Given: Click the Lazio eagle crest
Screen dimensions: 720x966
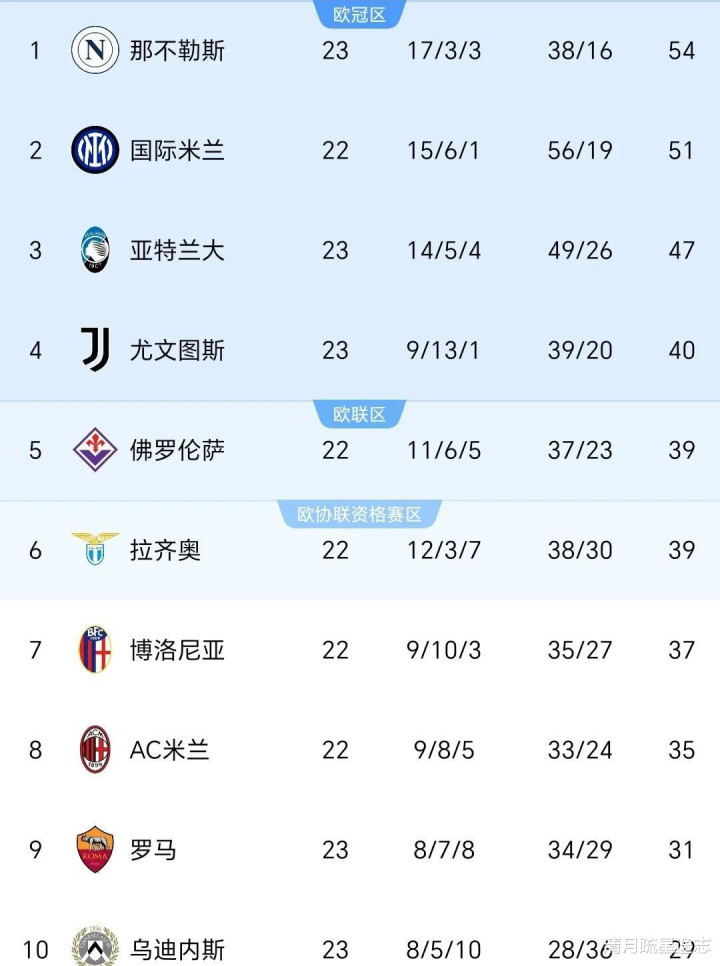Looking at the screenshot, I should pyautogui.click(x=95, y=549).
